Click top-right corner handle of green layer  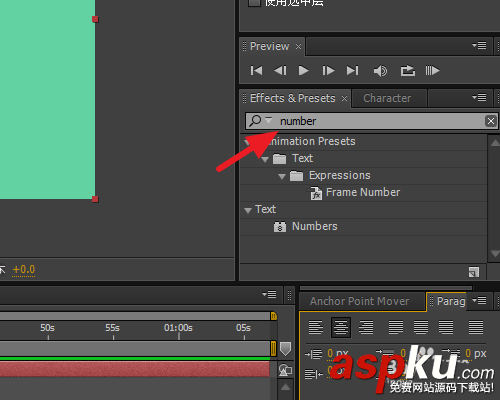coord(95,19)
